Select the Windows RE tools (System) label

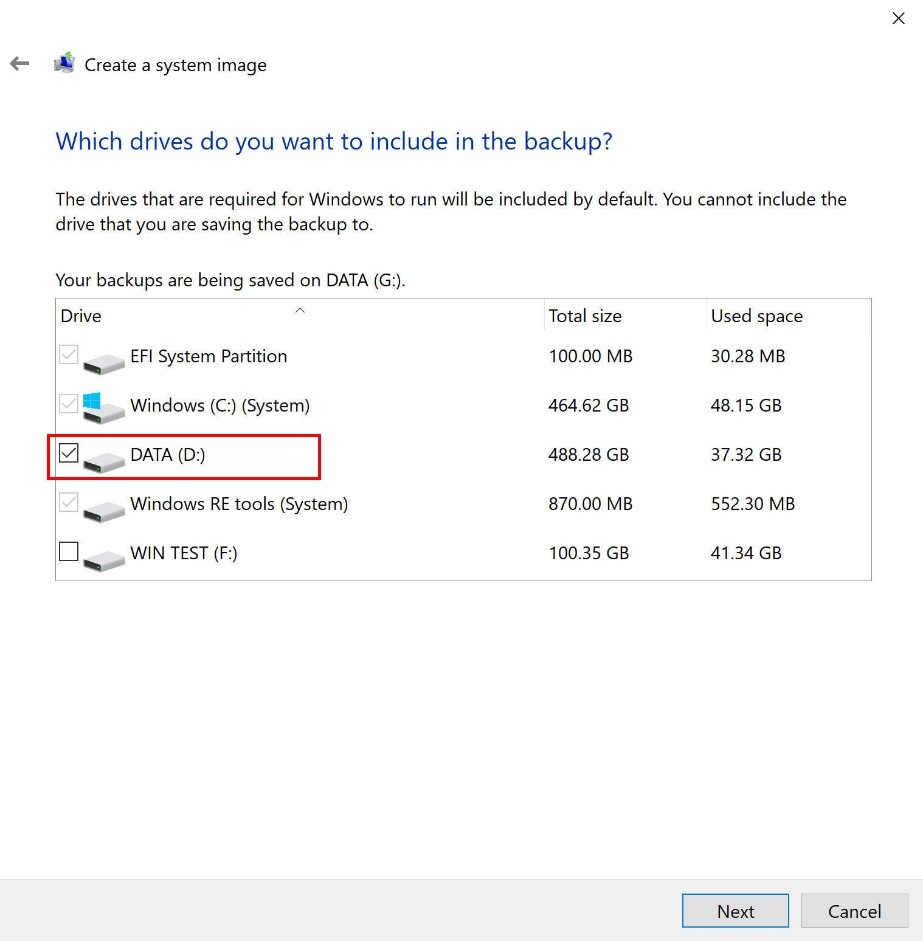(x=239, y=504)
